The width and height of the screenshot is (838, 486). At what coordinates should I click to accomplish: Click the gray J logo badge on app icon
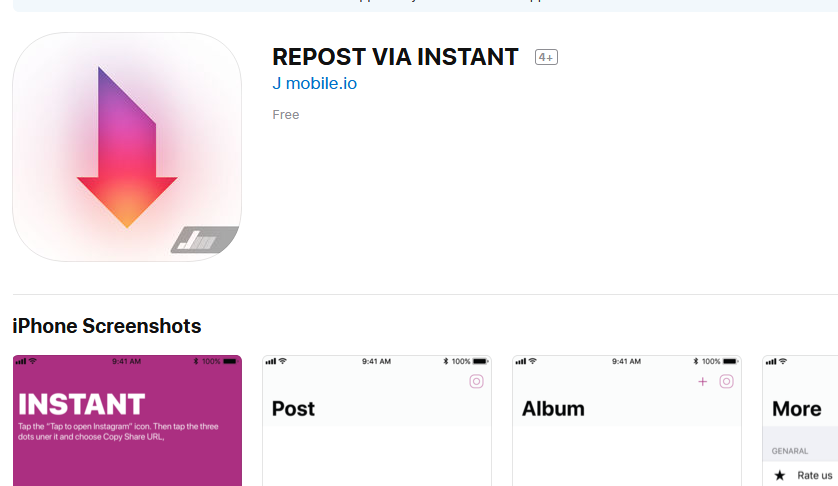click(x=204, y=241)
